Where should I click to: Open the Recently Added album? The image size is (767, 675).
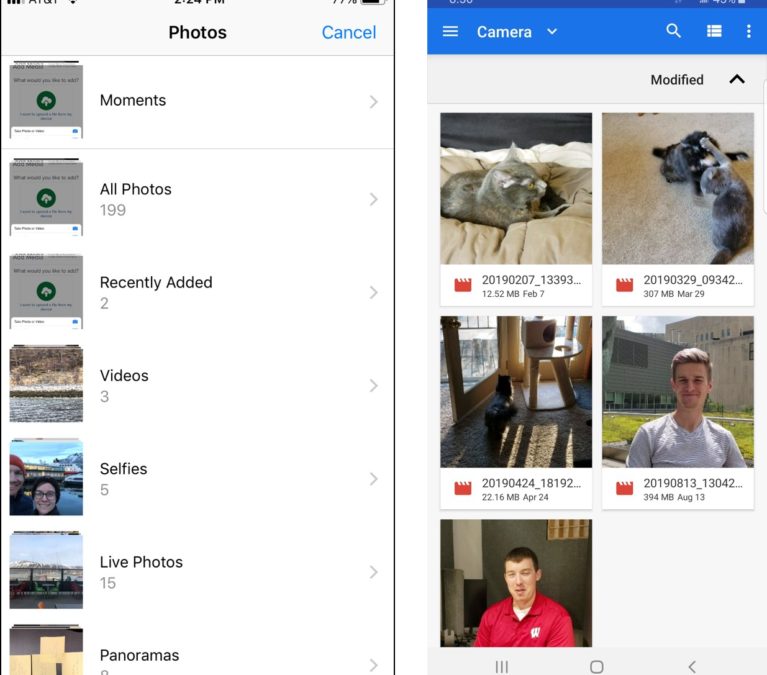point(197,292)
